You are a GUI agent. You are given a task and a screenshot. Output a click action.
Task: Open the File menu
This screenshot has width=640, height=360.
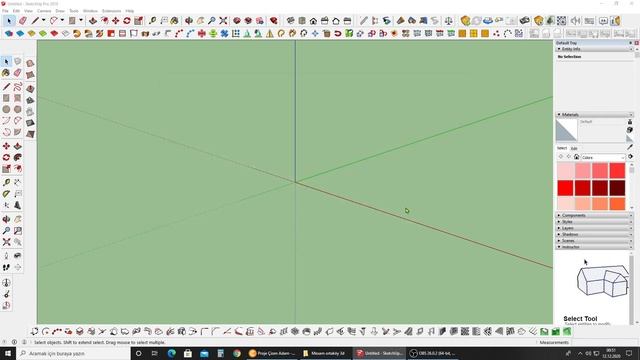click(x=5, y=11)
